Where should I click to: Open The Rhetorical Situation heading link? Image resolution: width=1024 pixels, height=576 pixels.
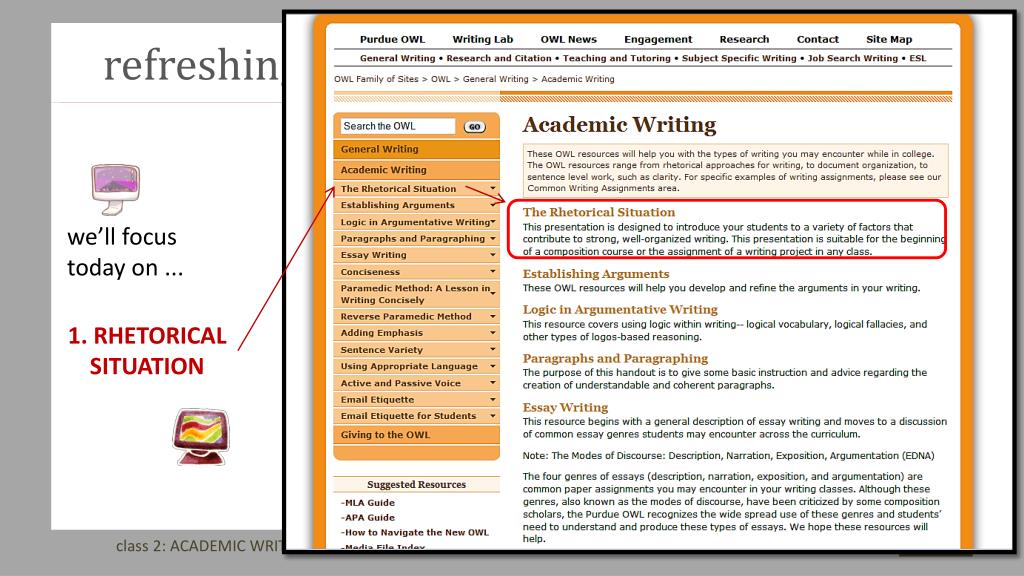(x=599, y=212)
